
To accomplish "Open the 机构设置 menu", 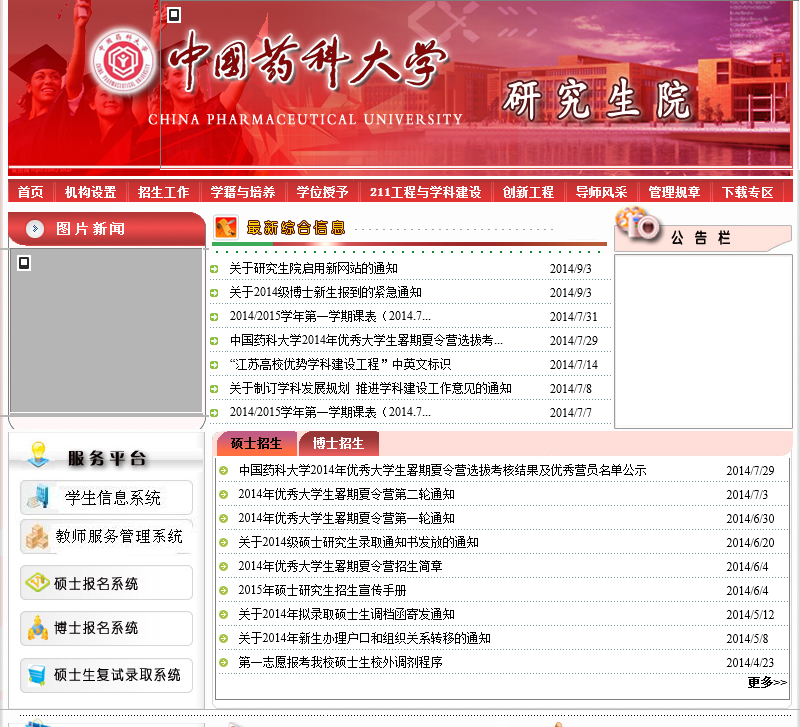I will point(90,192).
